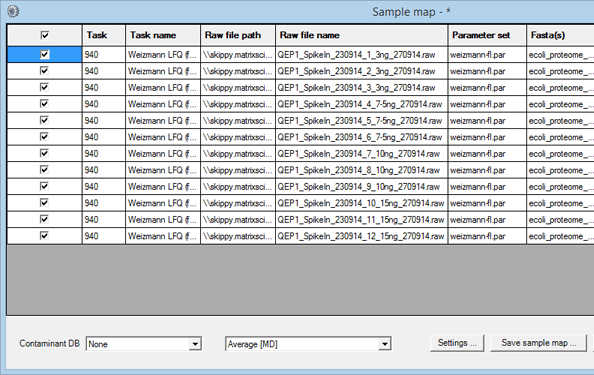The width and height of the screenshot is (594, 375).
Task: Click weizmann-fl.par in the 4_7-5ng row
Action: tap(487, 104)
